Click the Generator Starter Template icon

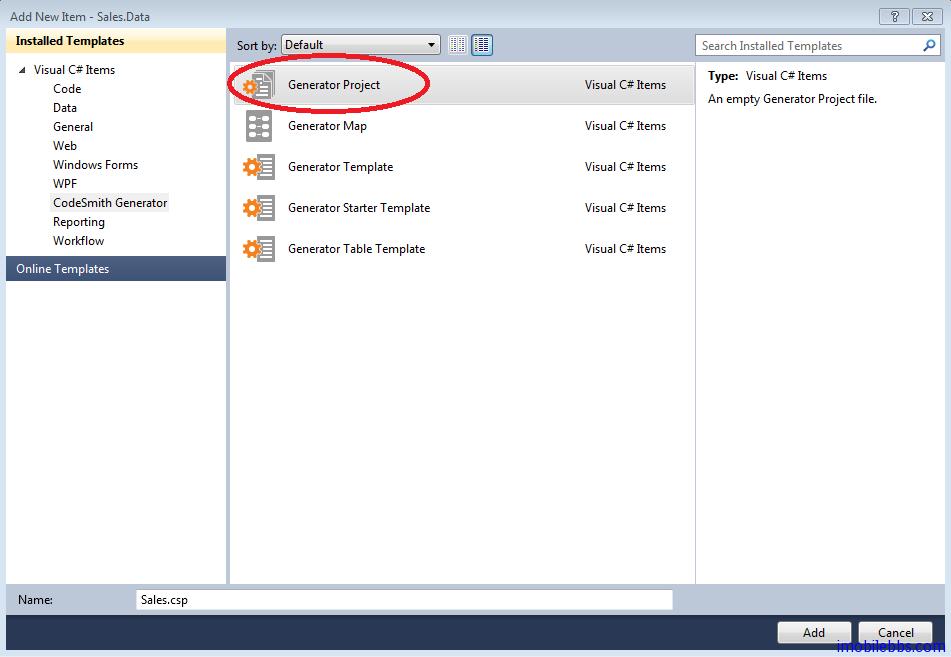(259, 208)
